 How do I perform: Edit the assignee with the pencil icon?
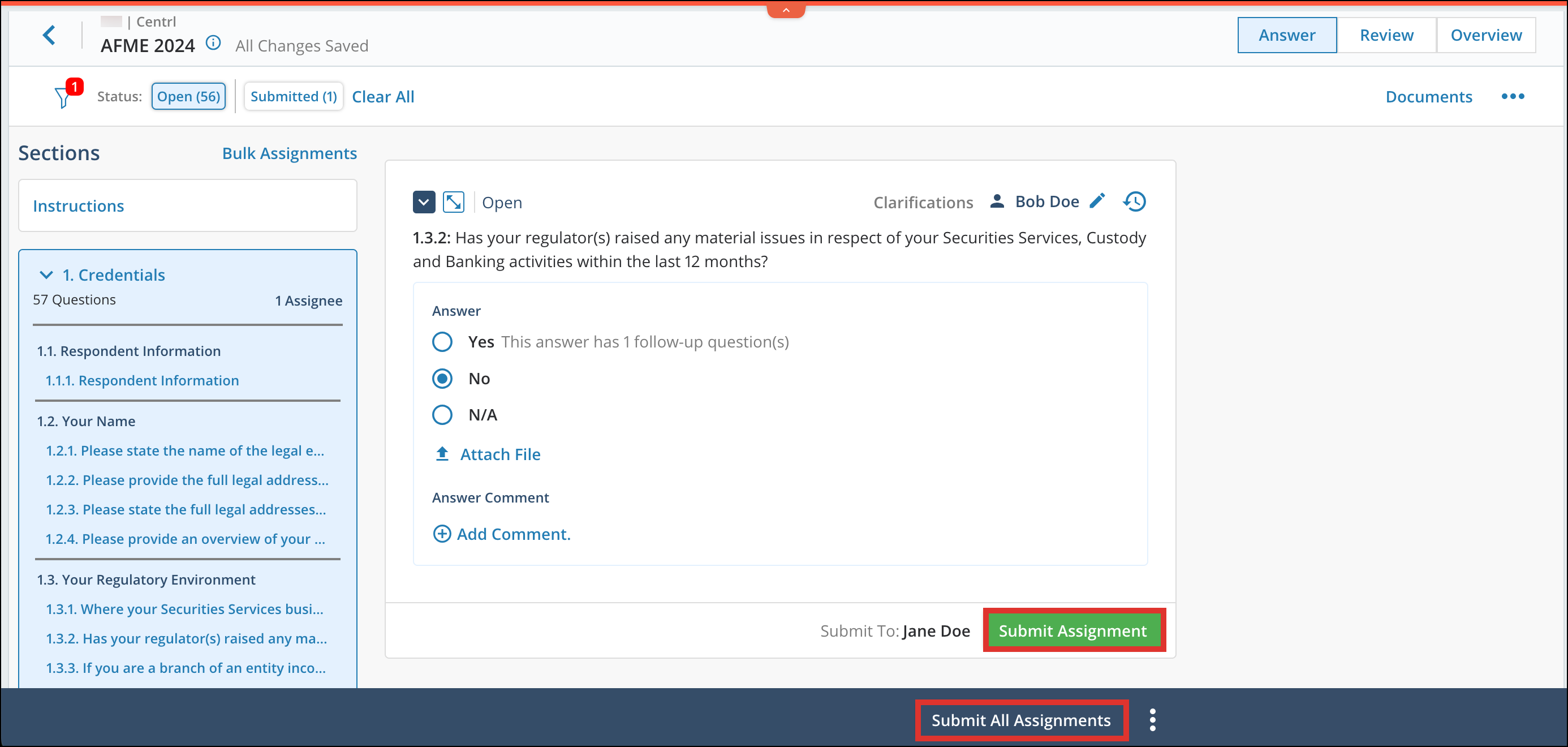(1097, 201)
